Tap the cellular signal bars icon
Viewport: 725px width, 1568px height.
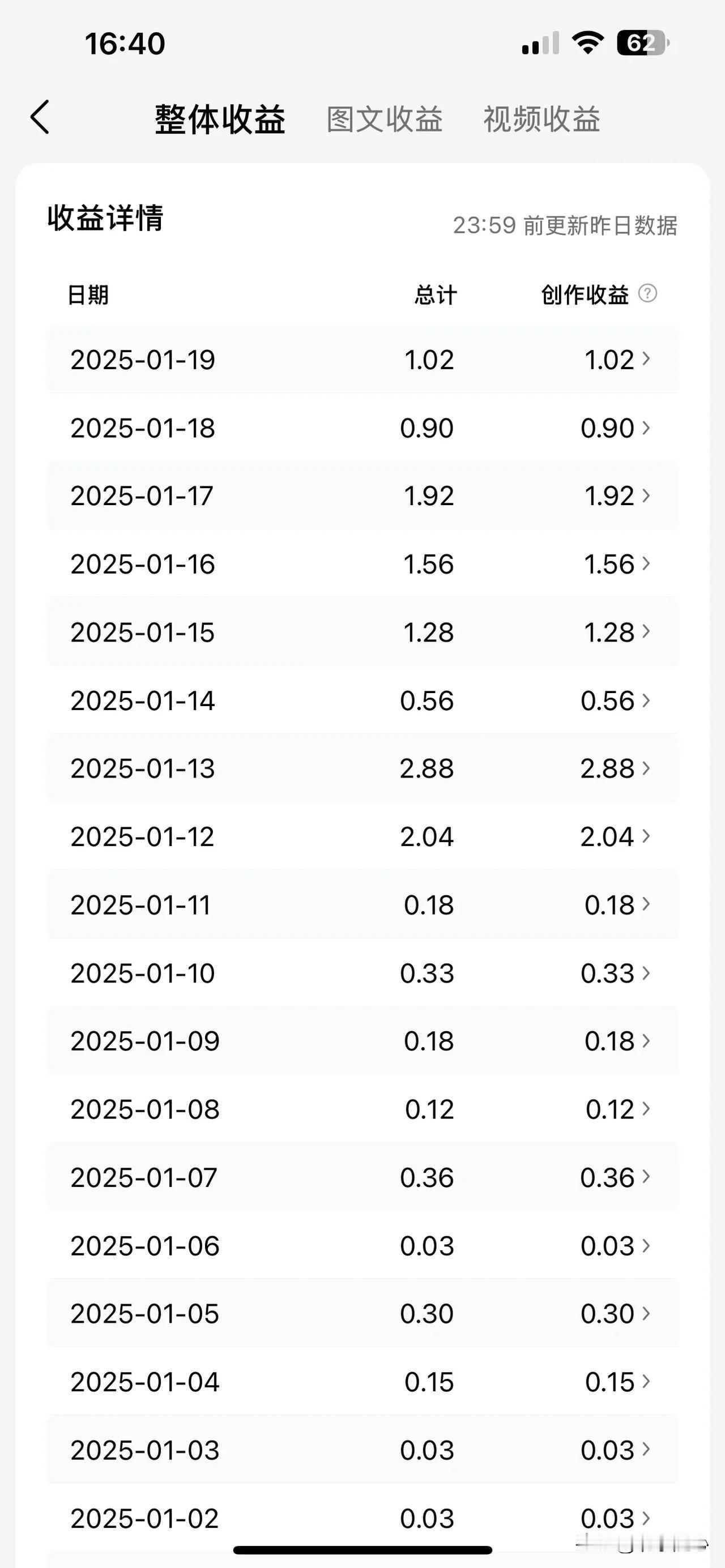click(540, 44)
